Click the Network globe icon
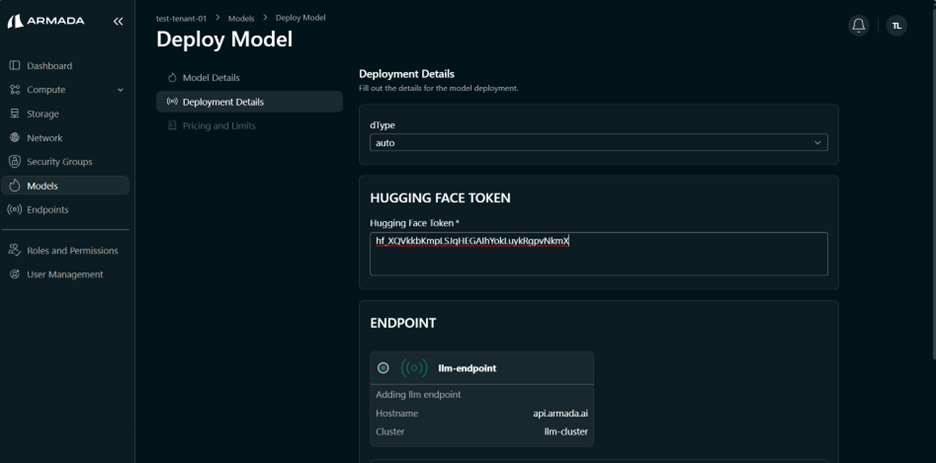936x463 pixels. [15, 137]
